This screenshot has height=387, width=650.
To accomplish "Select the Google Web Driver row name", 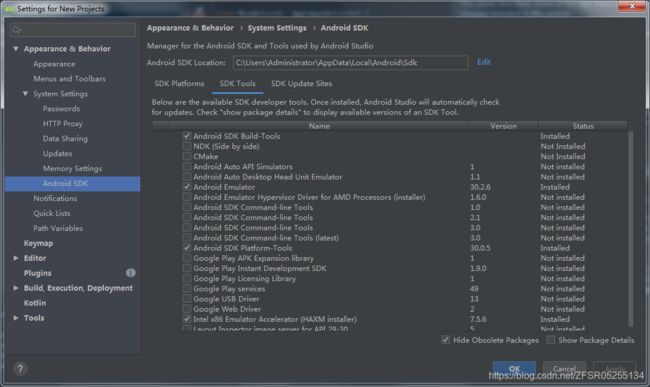I will (227, 309).
